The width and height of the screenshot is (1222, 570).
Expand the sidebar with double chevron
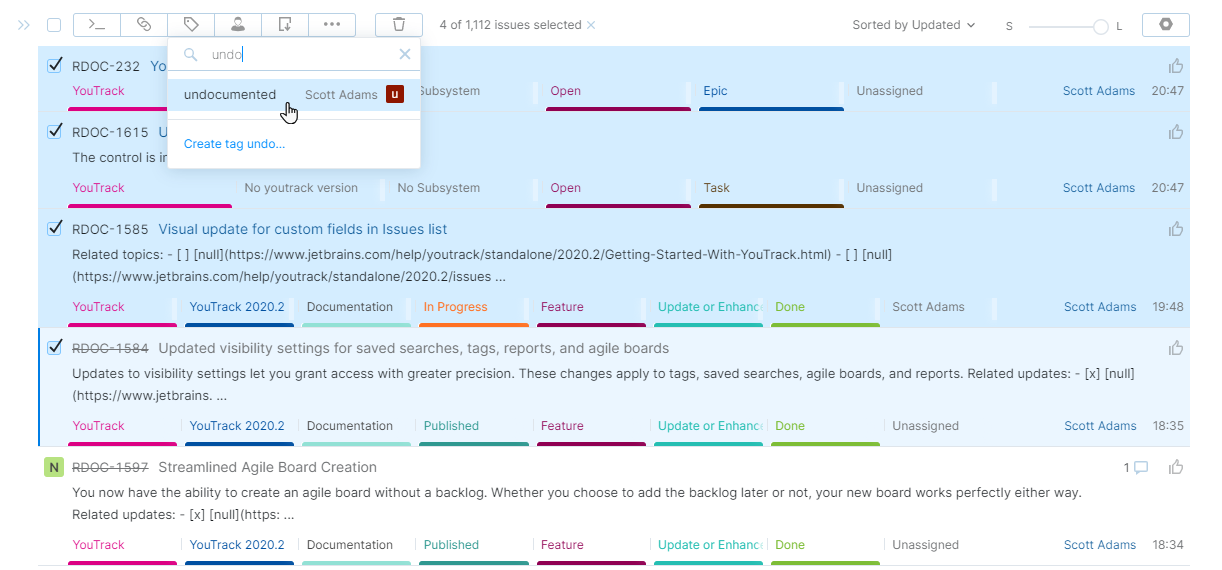pos(24,25)
